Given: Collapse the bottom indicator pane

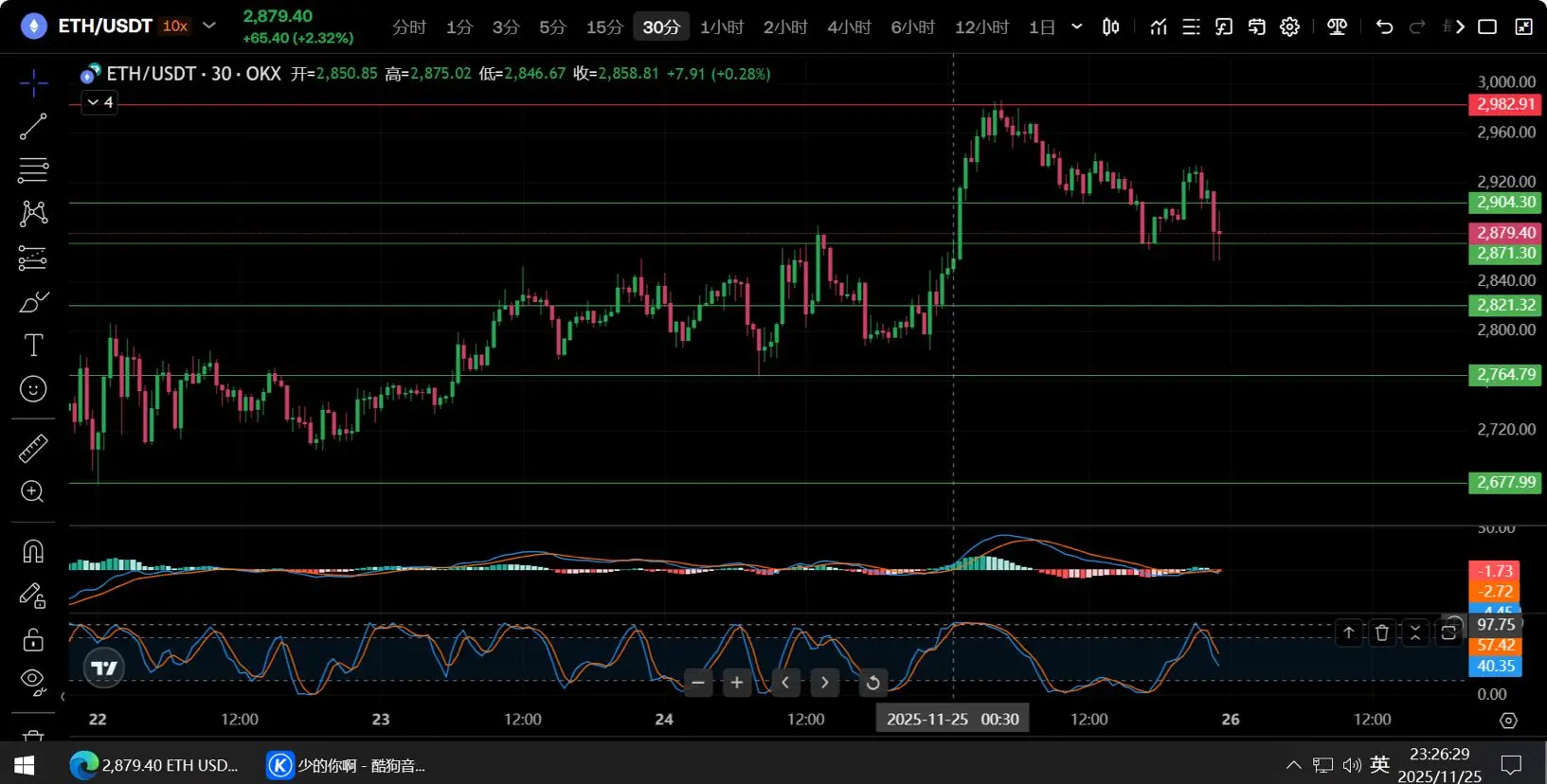Looking at the screenshot, I should (1415, 633).
